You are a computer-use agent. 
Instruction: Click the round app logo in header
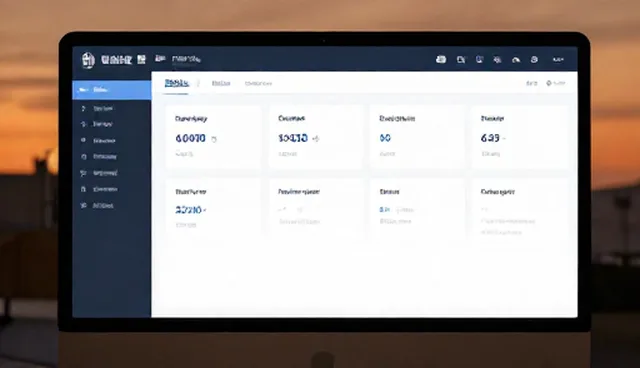click(88, 60)
